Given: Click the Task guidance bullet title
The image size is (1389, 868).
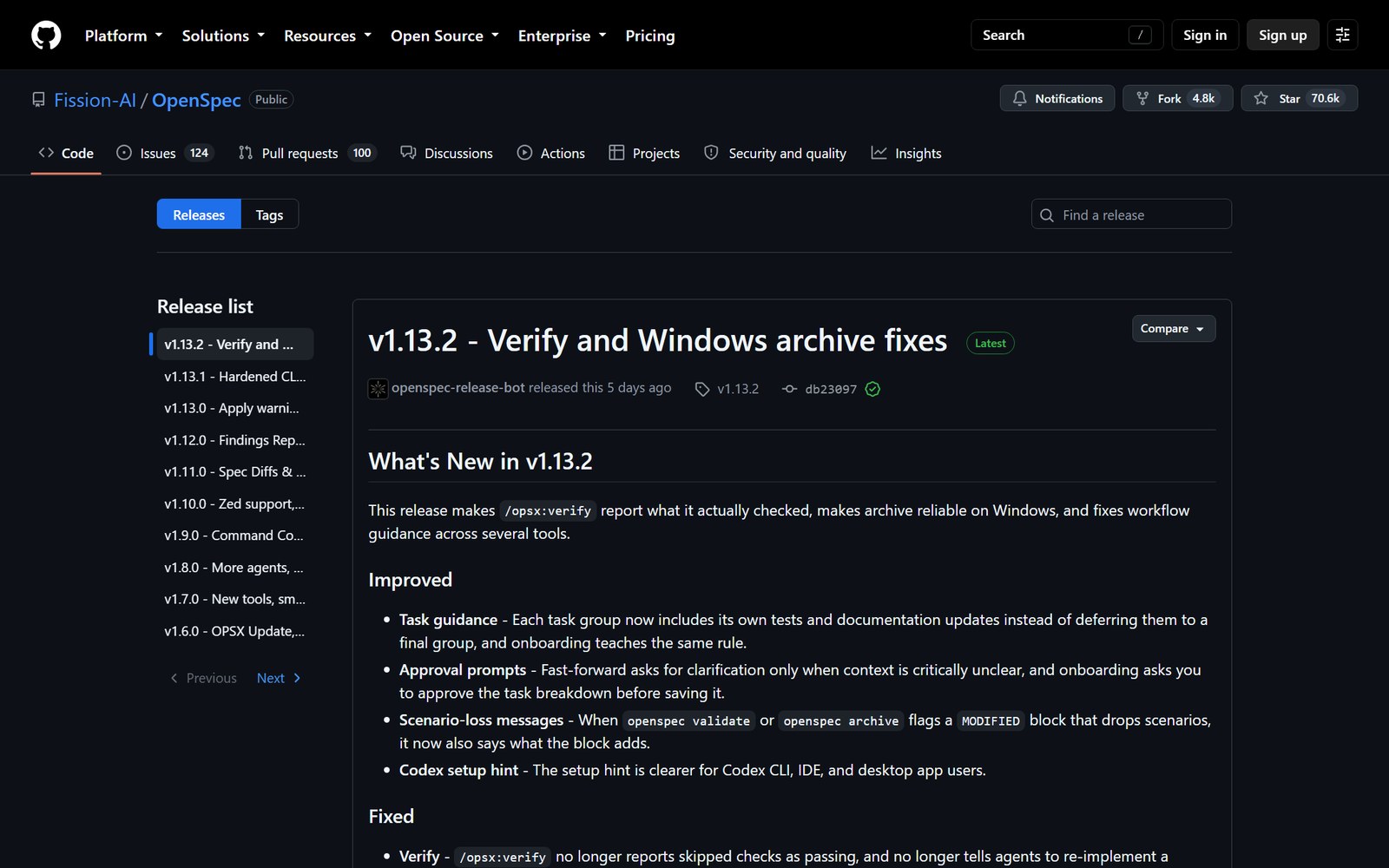Looking at the screenshot, I should coord(448,620).
